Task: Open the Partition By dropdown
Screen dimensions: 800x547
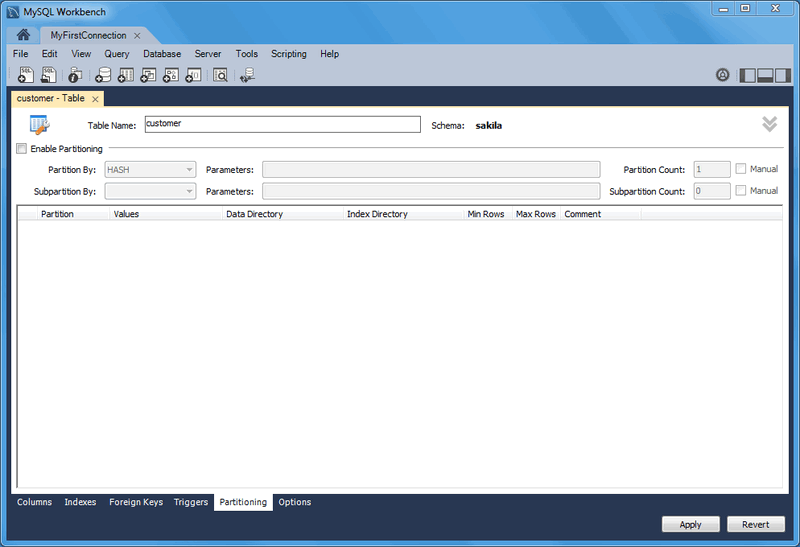Action: [x=150, y=169]
